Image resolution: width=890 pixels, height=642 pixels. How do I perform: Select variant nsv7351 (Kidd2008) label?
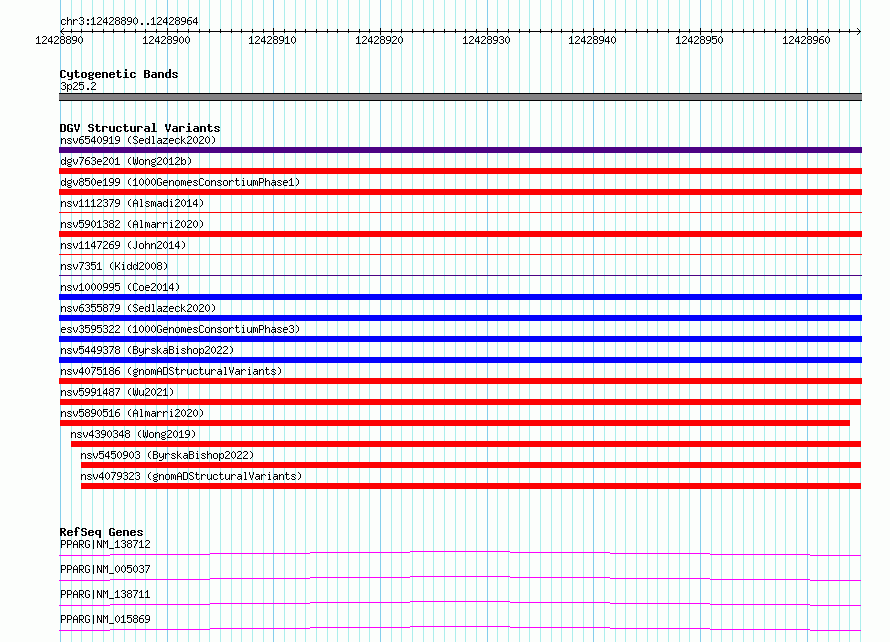pyautogui.click(x=114, y=266)
